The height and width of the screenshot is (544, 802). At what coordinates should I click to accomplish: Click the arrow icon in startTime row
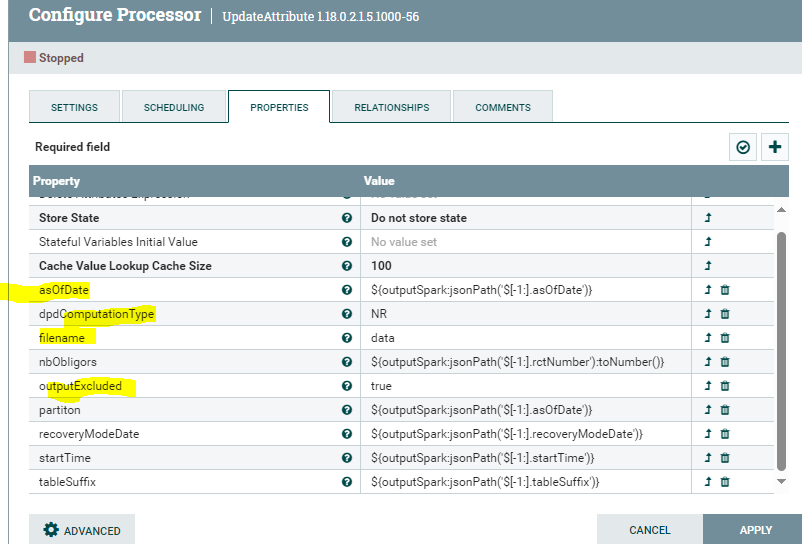(708, 458)
